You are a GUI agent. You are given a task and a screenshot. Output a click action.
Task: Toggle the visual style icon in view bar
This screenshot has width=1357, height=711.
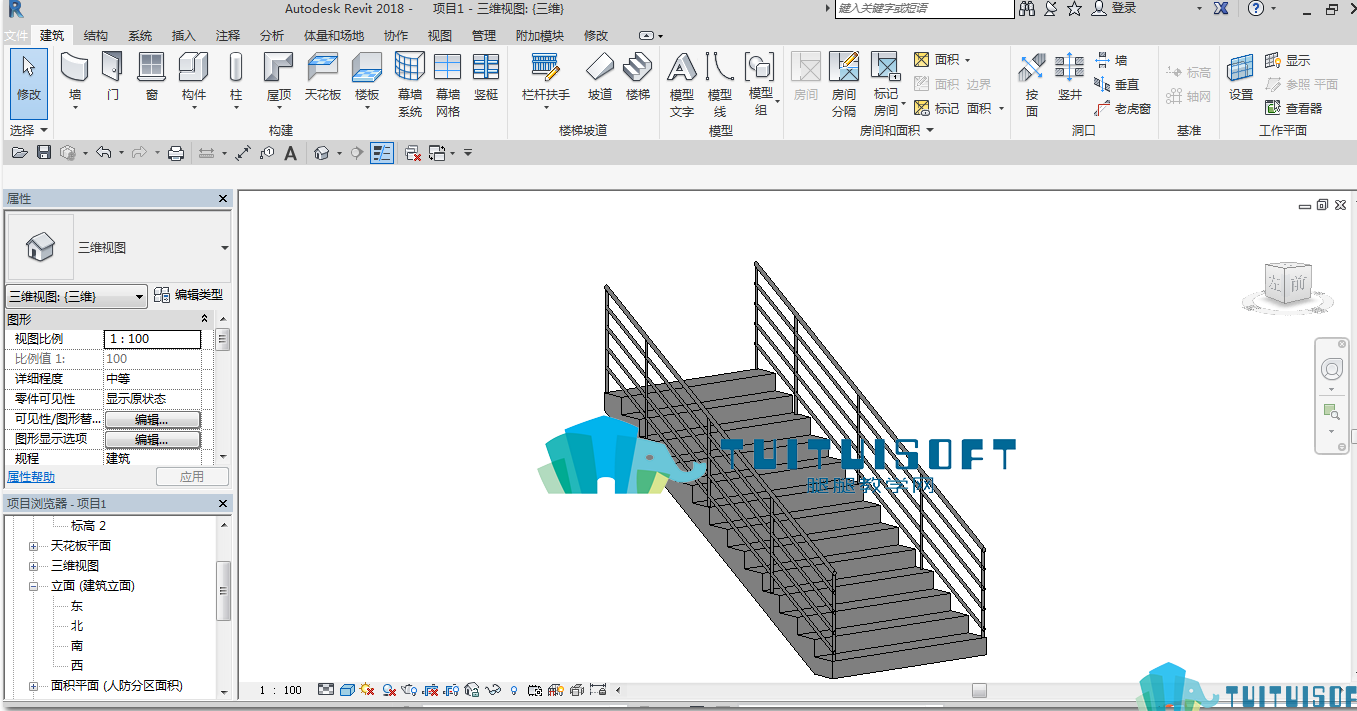point(347,690)
